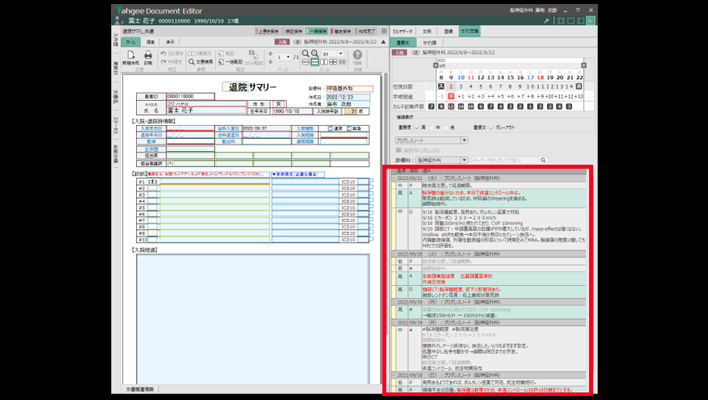Click the 元に戻す undo arrow icon
This screenshot has width=708, height=400.
click(163, 53)
